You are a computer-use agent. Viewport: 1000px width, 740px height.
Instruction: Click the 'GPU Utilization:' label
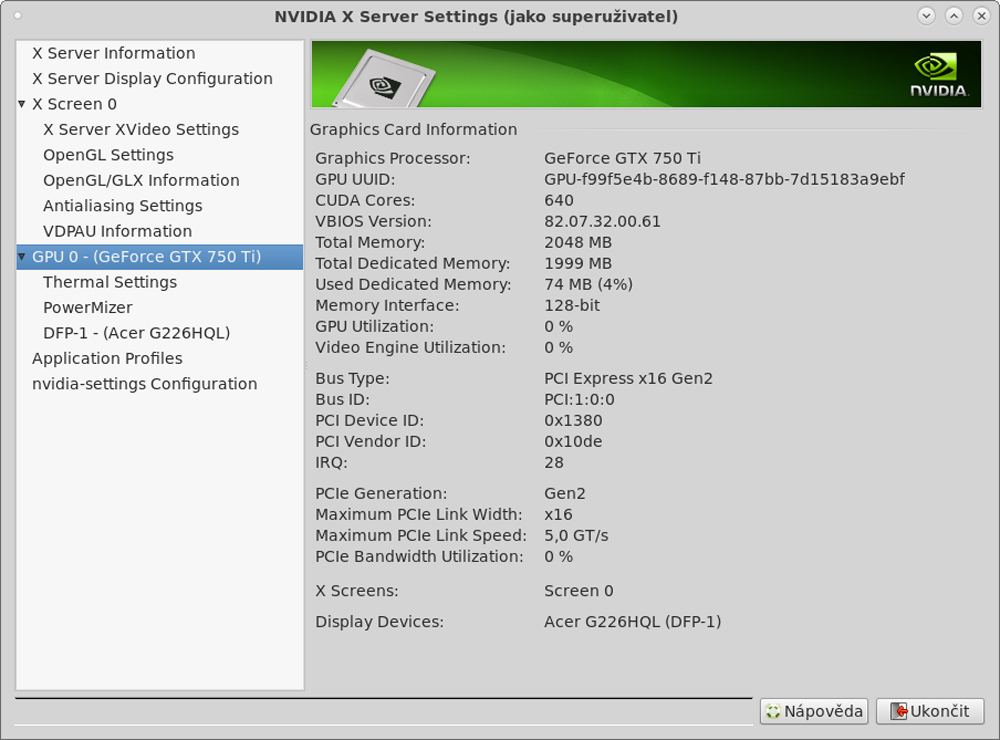click(x=374, y=327)
